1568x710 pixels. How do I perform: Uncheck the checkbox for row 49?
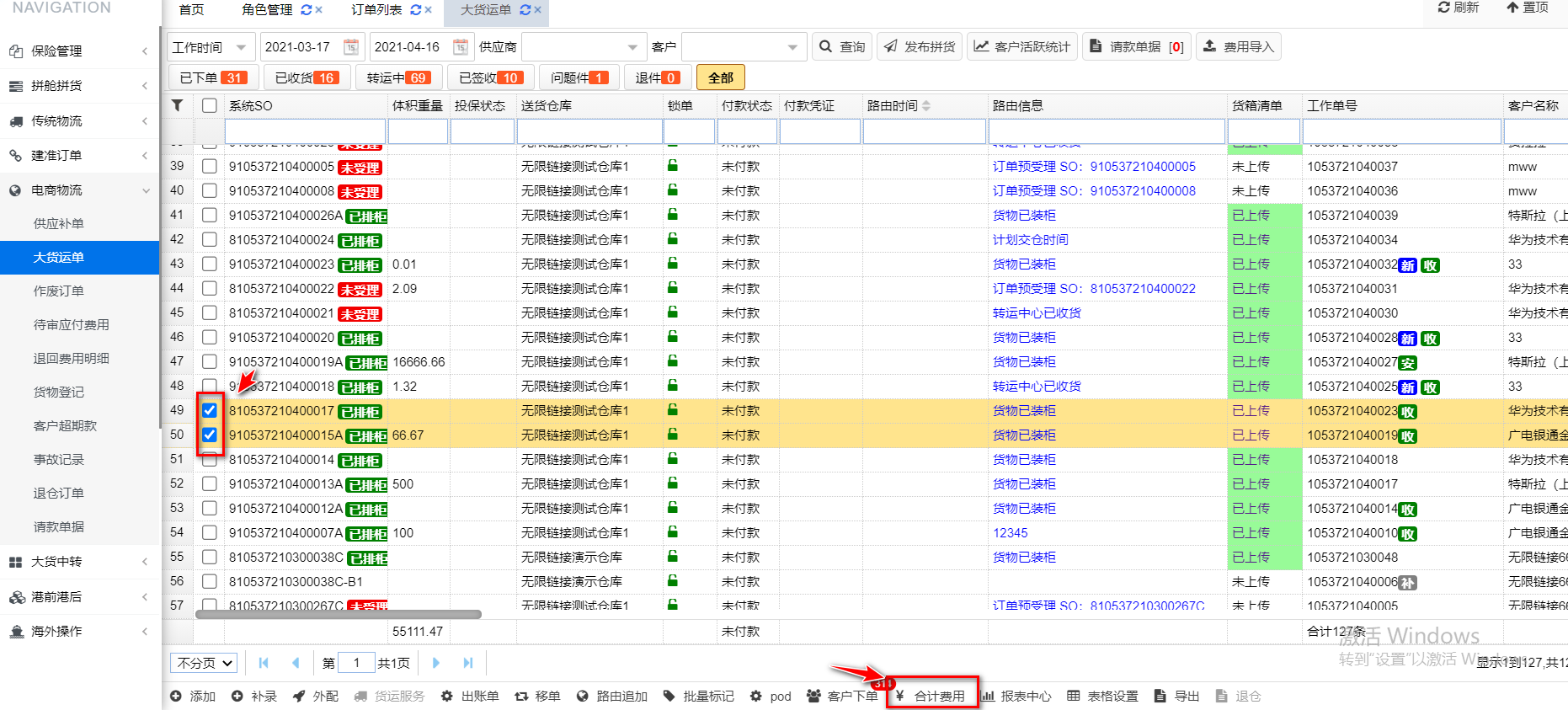tap(210, 411)
